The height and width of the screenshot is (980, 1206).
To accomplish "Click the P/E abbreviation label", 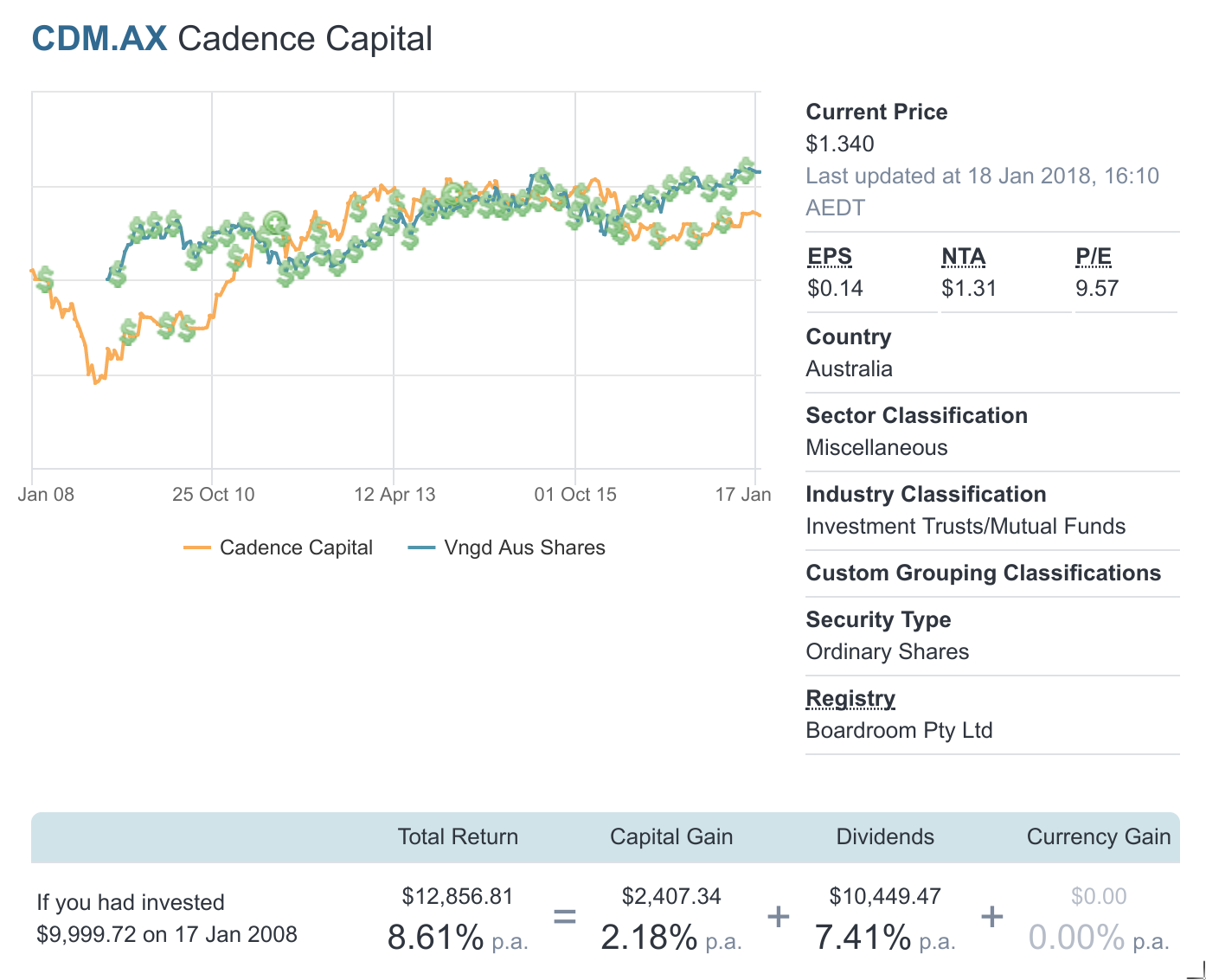I will click(x=1094, y=257).
